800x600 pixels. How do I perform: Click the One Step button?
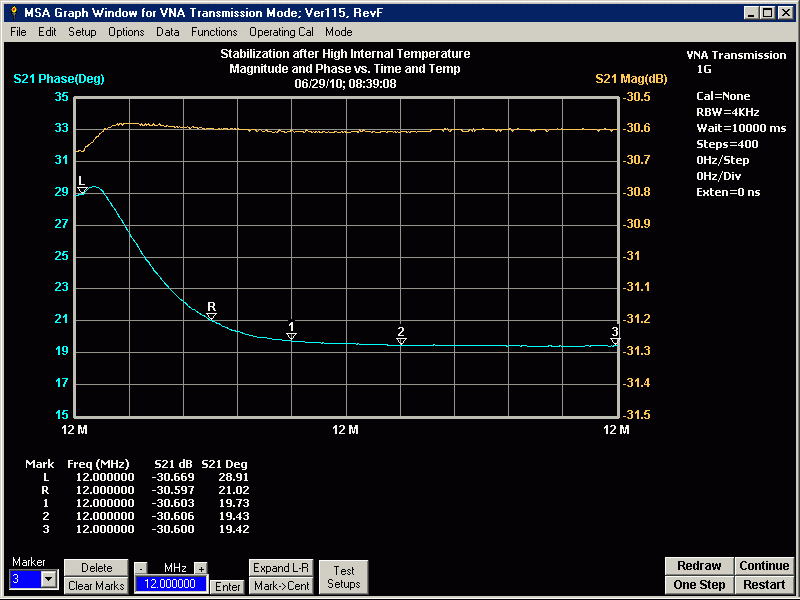coord(699,585)
